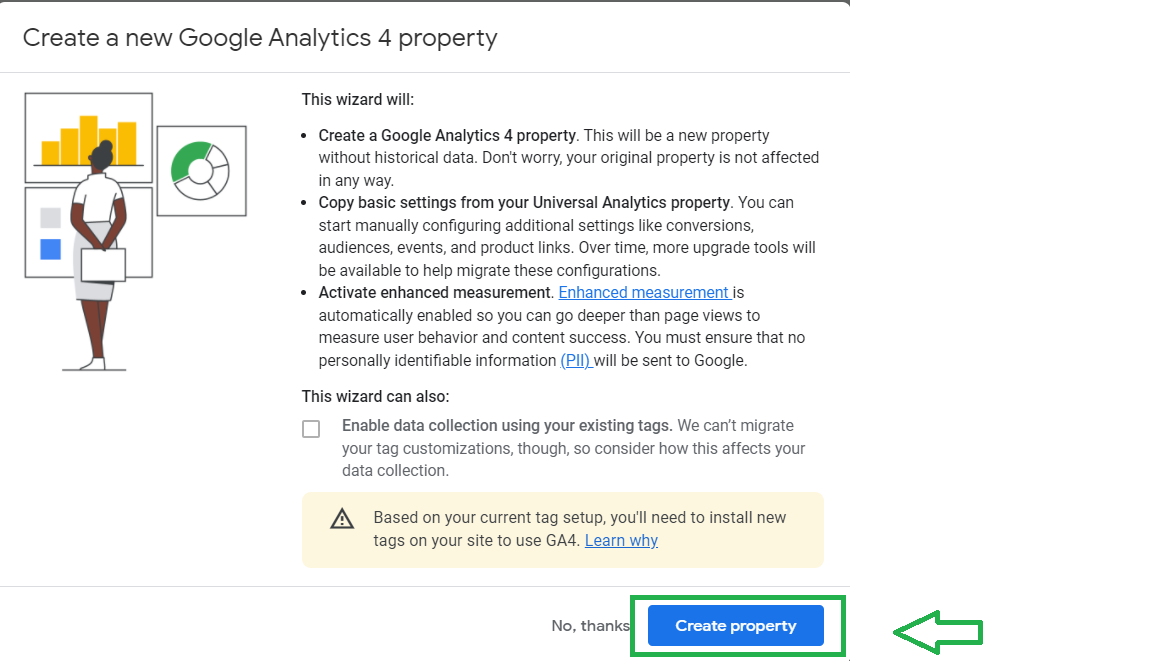Viewport: 1152px width, 661px height.
Task: Enable data collection using existing tags checkbox
Action: [311, 429]
